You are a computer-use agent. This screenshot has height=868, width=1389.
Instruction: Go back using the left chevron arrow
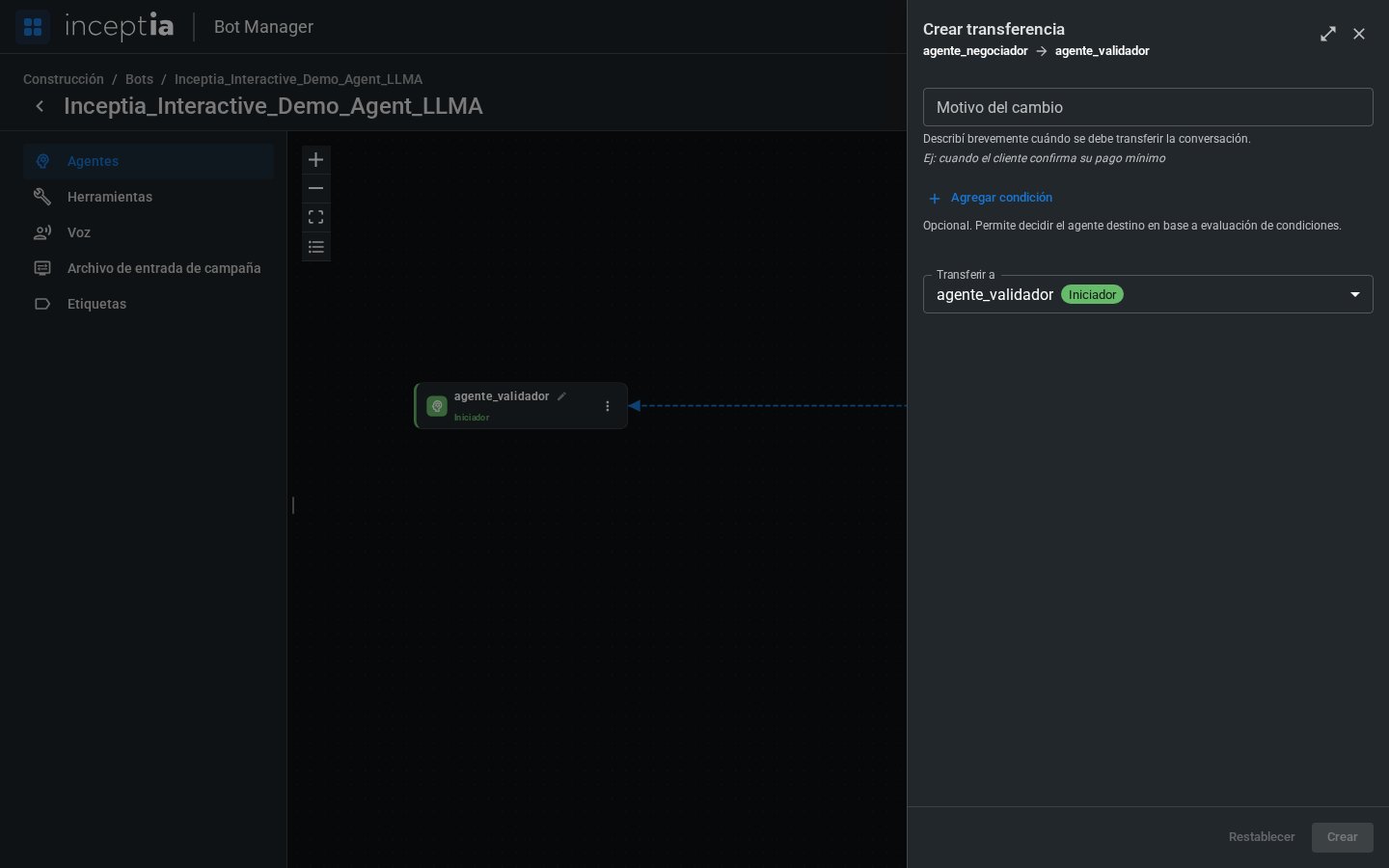tap(40, 106)
